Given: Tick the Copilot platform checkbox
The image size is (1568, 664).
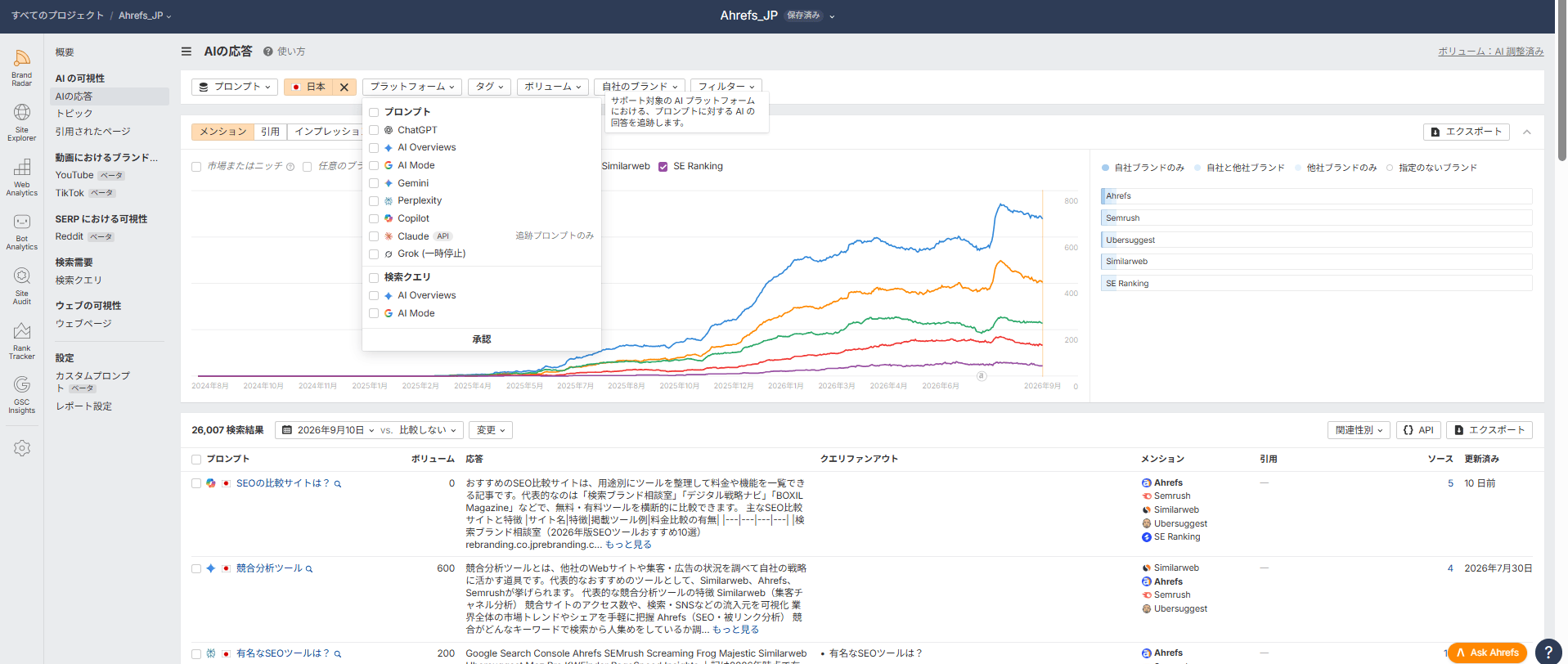Looking at the screenshot, I should pyautogui.click(x=374, y=219).
